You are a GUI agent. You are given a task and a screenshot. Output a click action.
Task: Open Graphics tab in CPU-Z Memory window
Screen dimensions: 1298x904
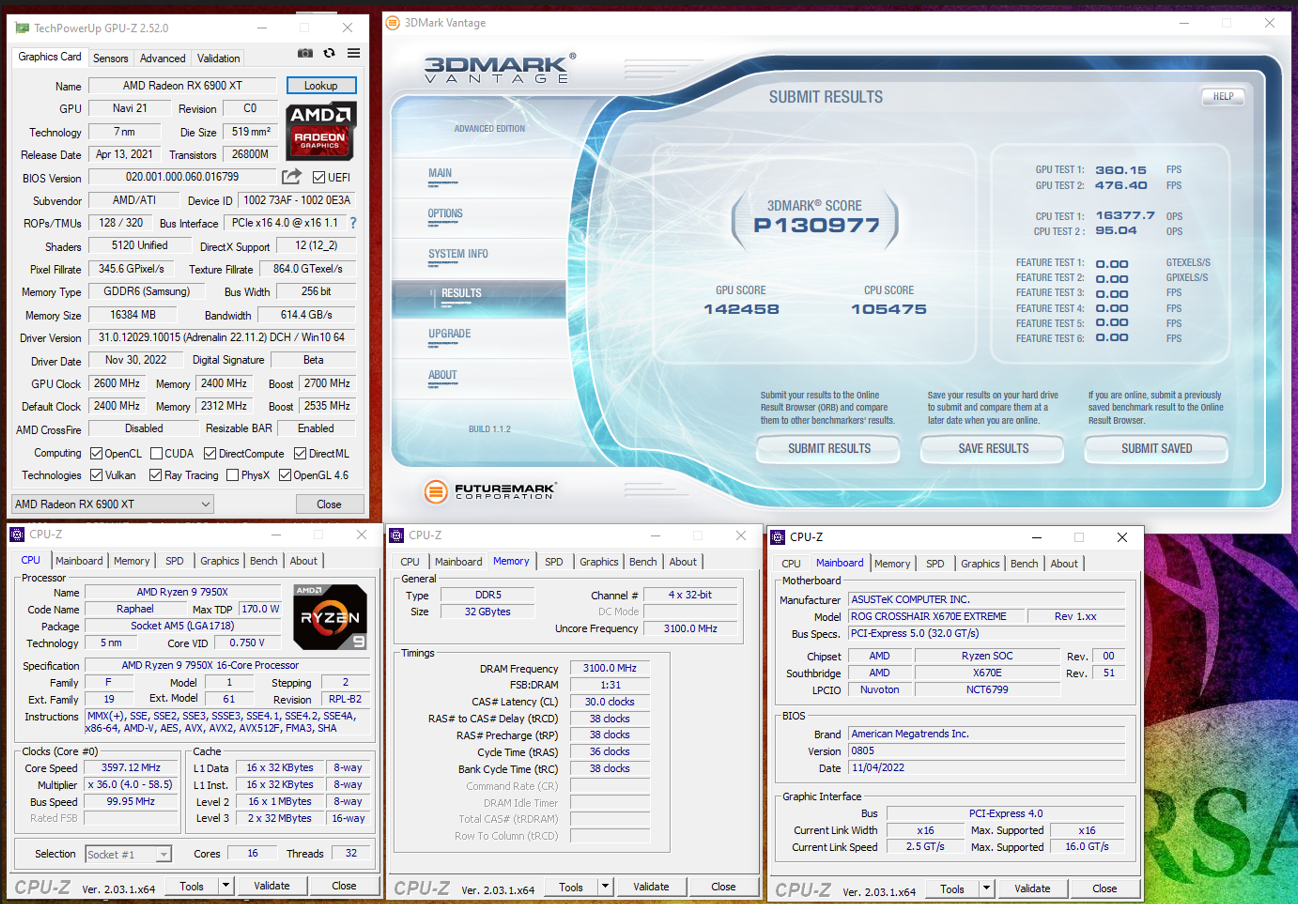598,562
